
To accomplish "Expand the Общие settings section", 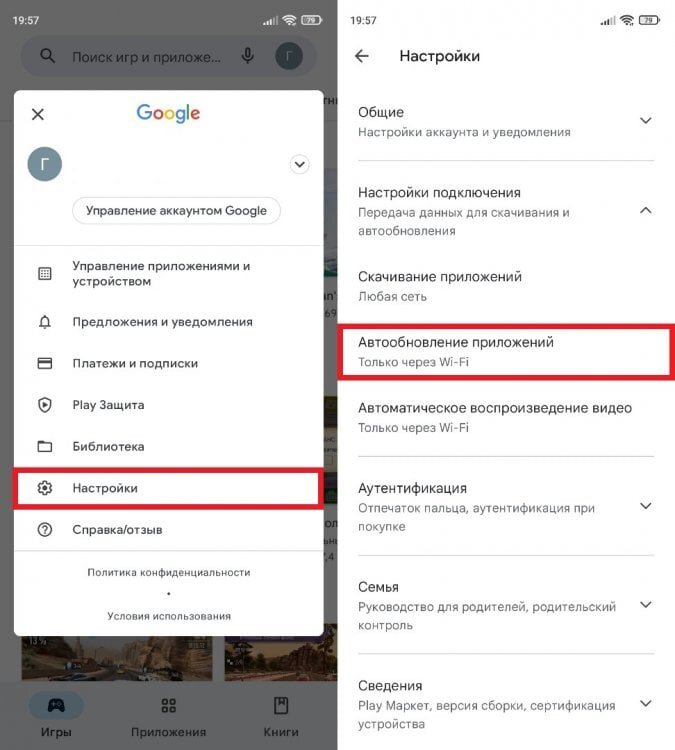I will tap(646, 121).
